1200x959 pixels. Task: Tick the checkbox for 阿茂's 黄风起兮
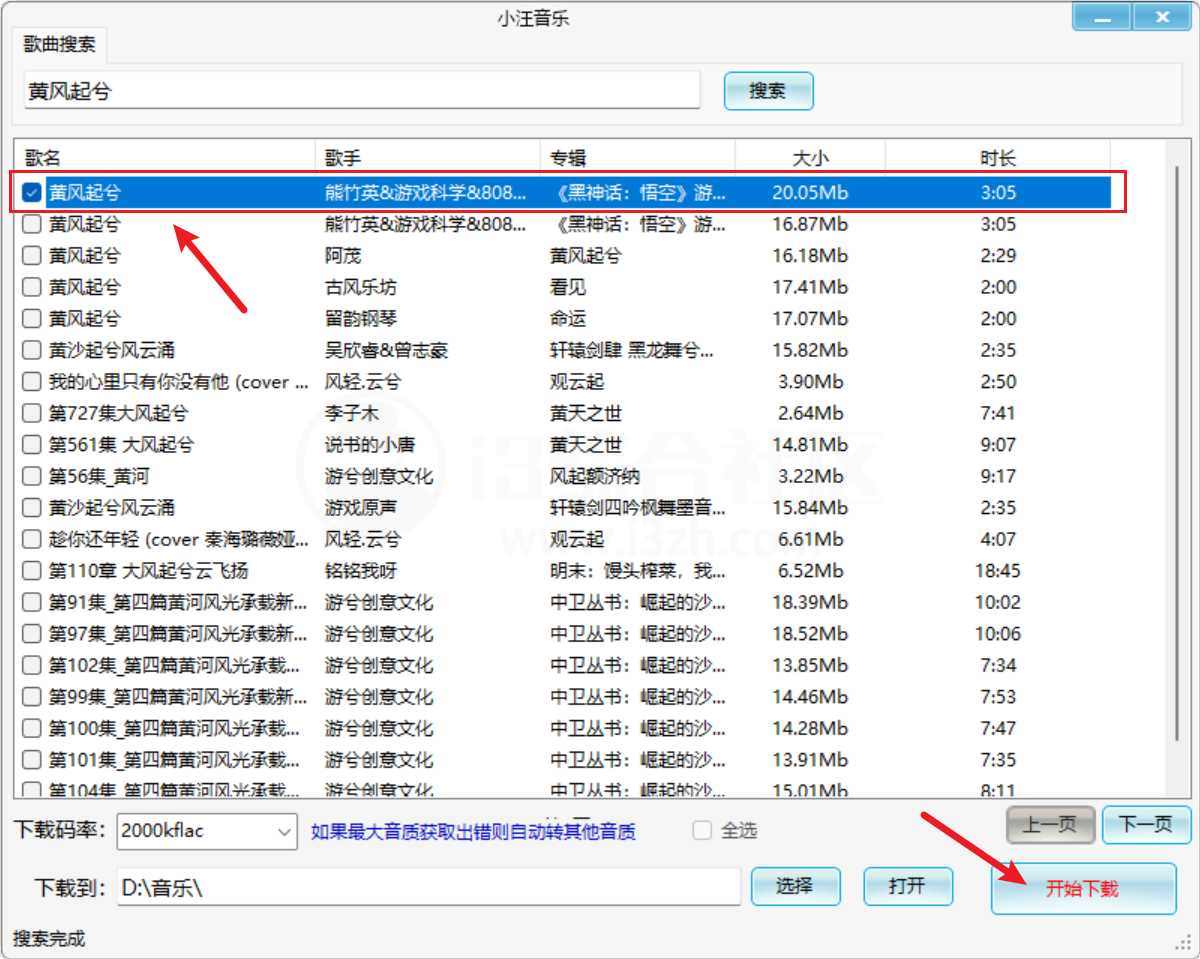tap(32, 255)
